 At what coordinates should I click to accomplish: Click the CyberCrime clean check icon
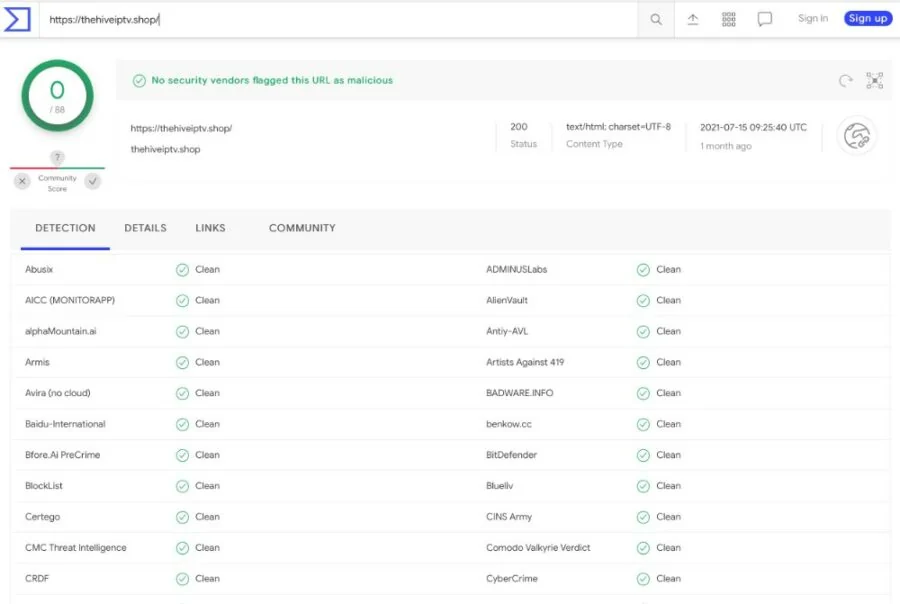[643, 579]
